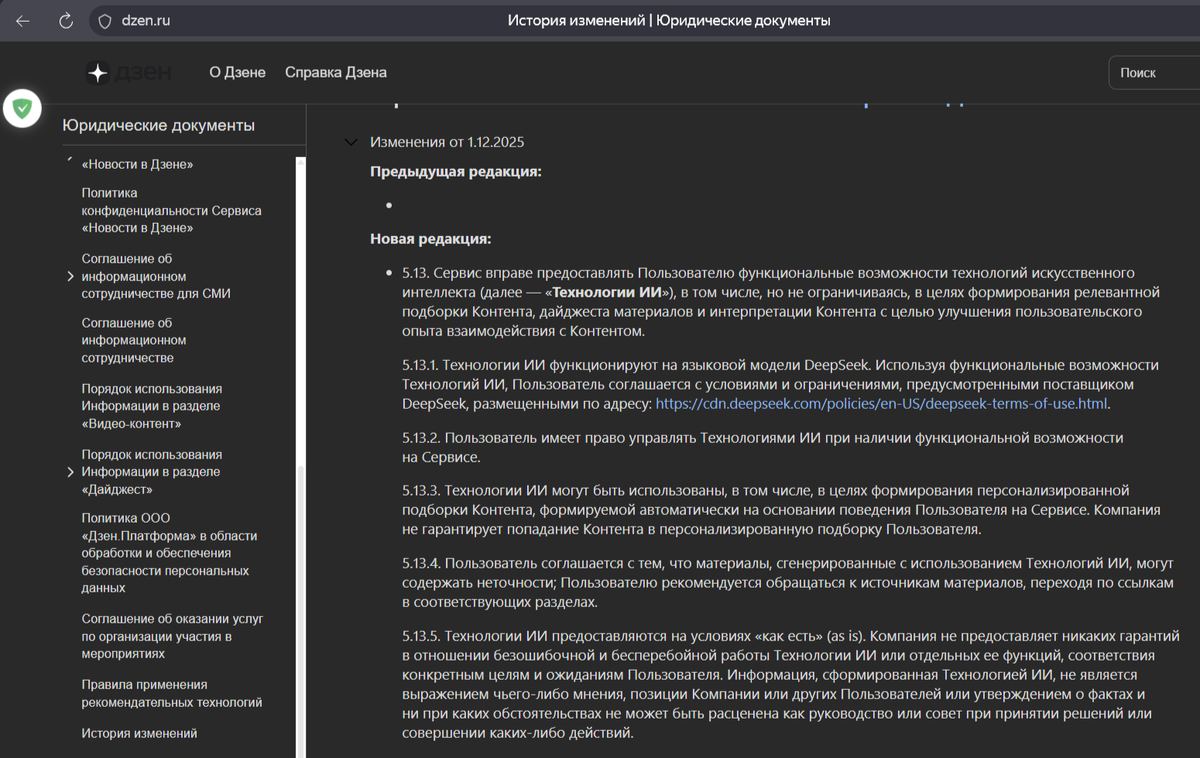Select История изменений in the sidebar
Screen dimensions: 1200x758
click(x=139, y=733)
